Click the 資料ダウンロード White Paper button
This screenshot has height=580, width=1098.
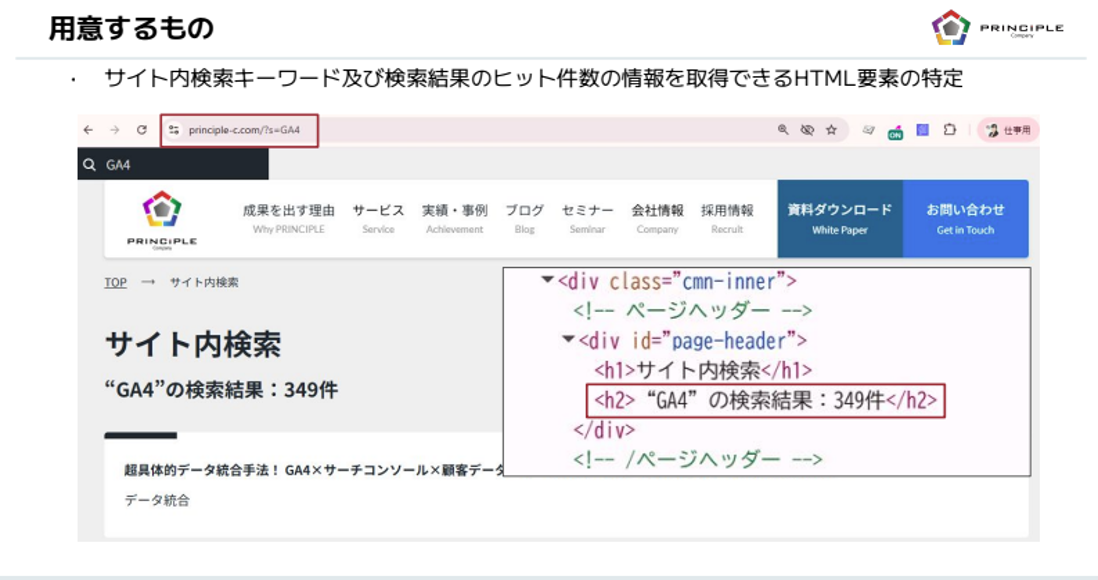click(839, 219)
